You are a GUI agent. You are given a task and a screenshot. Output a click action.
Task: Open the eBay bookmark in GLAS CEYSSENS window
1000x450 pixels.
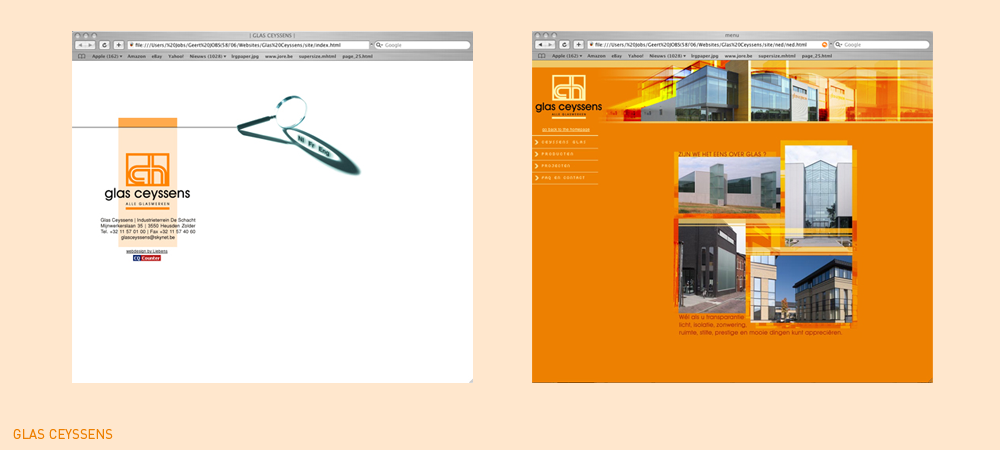click(157, 56)
